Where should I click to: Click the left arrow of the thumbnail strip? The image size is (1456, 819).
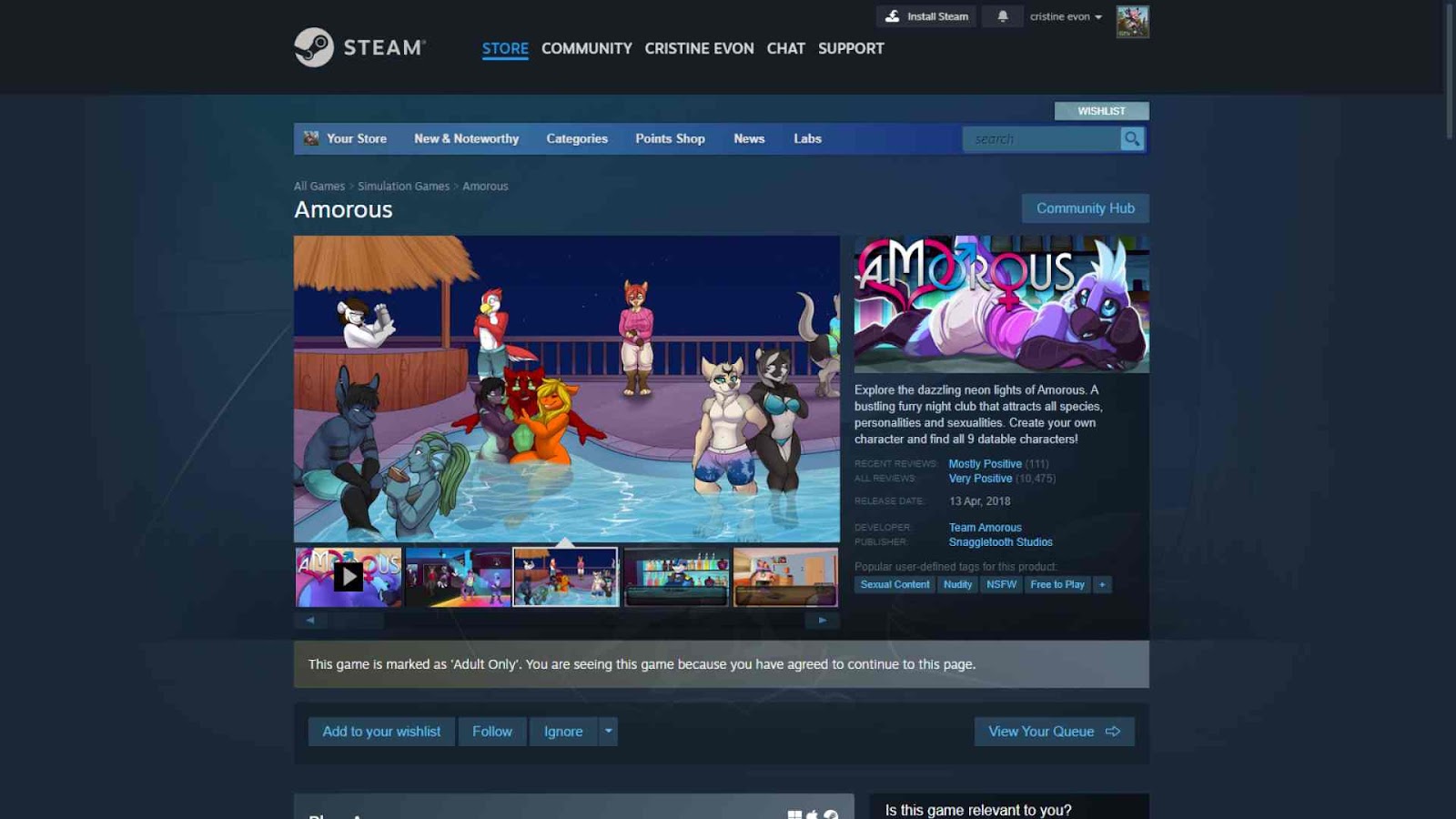point(310,621)
